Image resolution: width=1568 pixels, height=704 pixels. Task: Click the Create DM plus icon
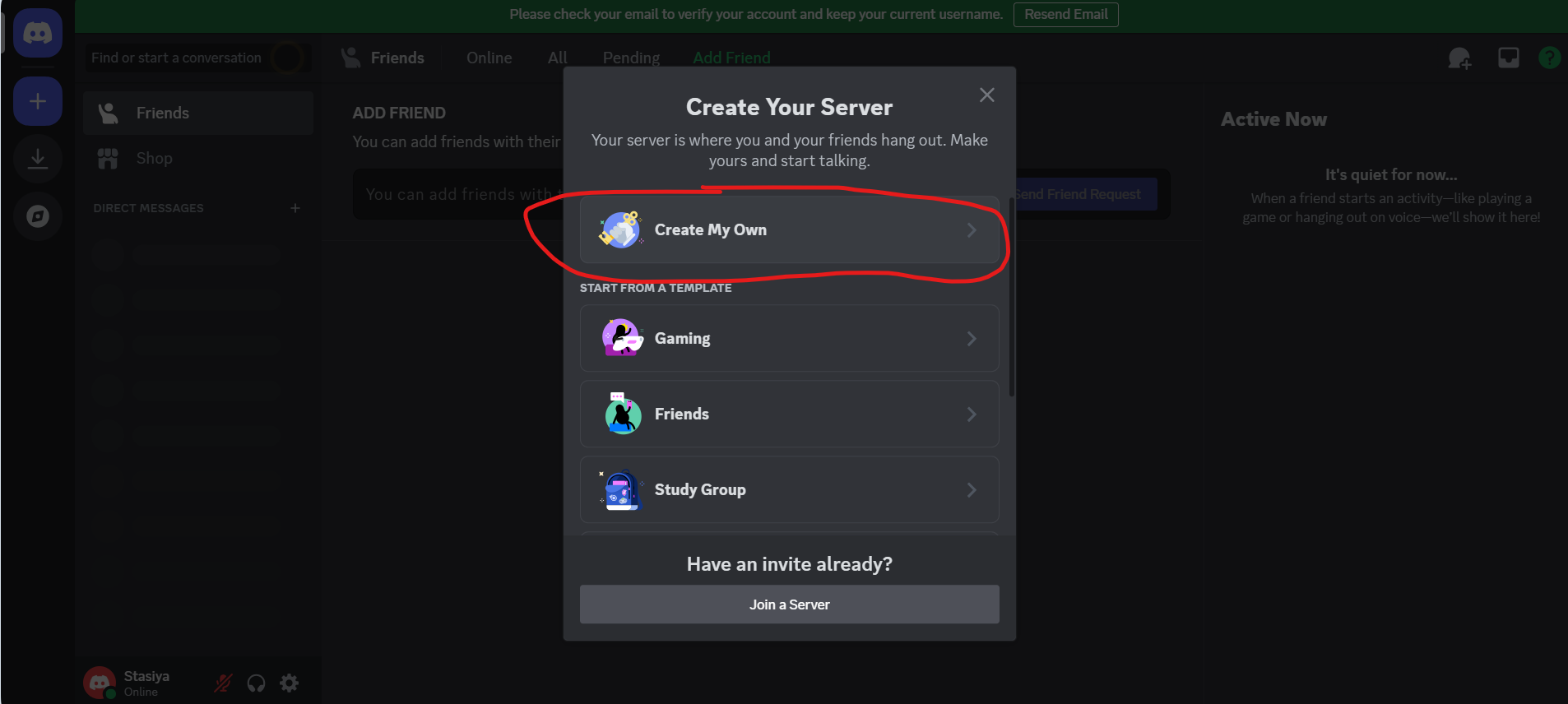295,208
